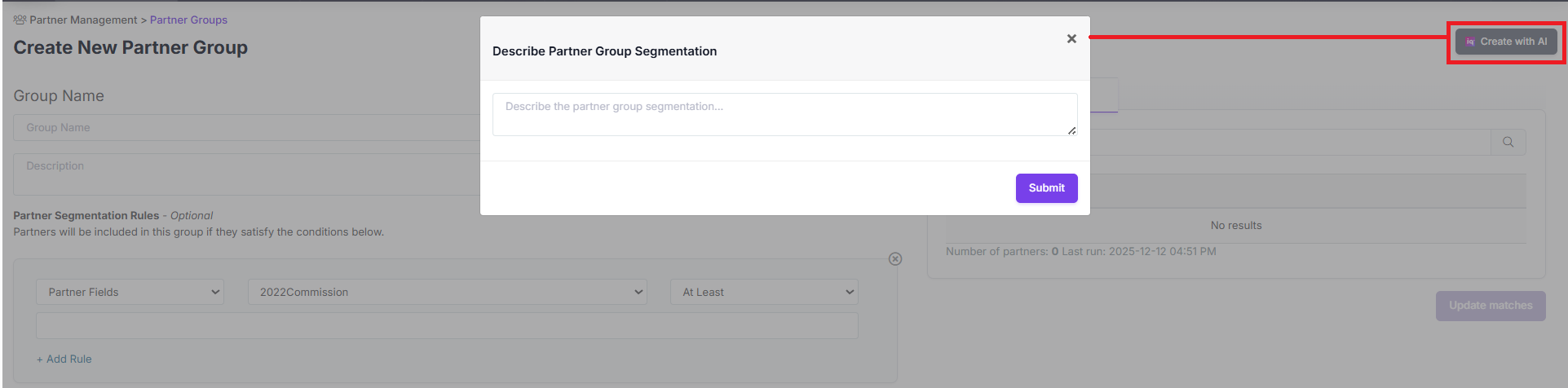Open the 2022Commission field dropdown
The image size is (1568, 388).
tap(447, 292)
